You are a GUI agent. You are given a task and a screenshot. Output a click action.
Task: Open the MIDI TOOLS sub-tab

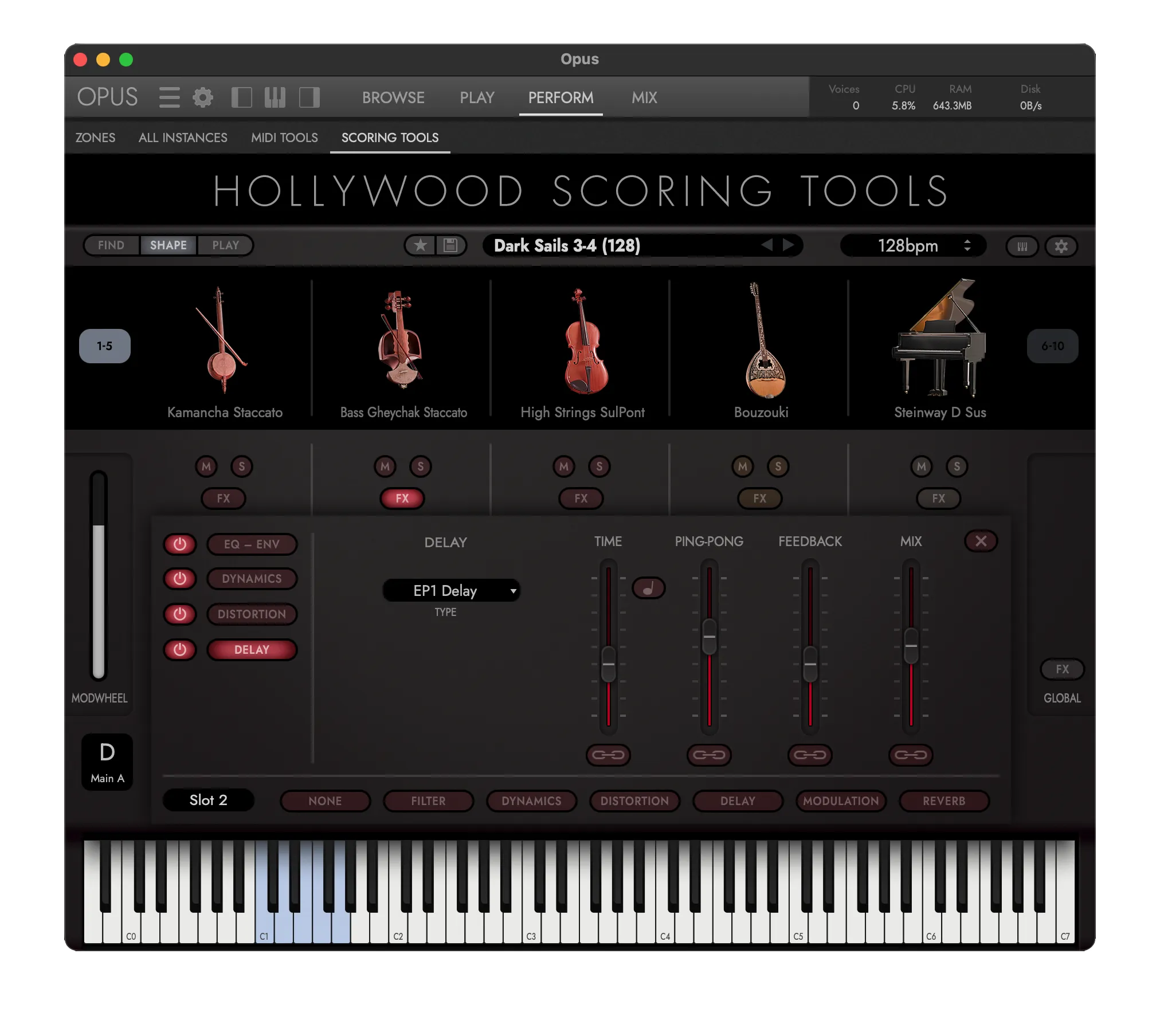point(284,138)
